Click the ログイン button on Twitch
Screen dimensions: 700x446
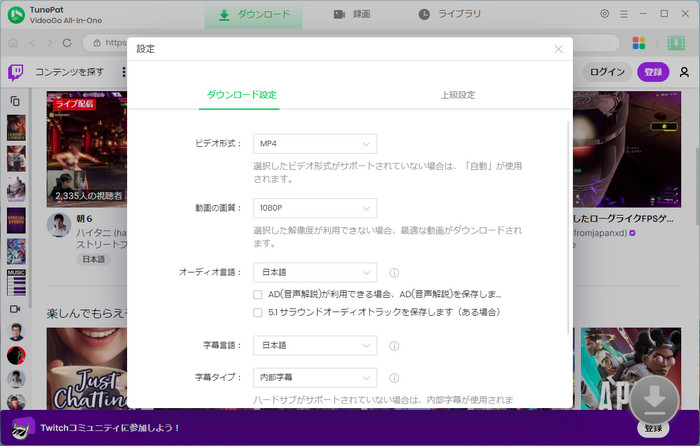(607, 72)
